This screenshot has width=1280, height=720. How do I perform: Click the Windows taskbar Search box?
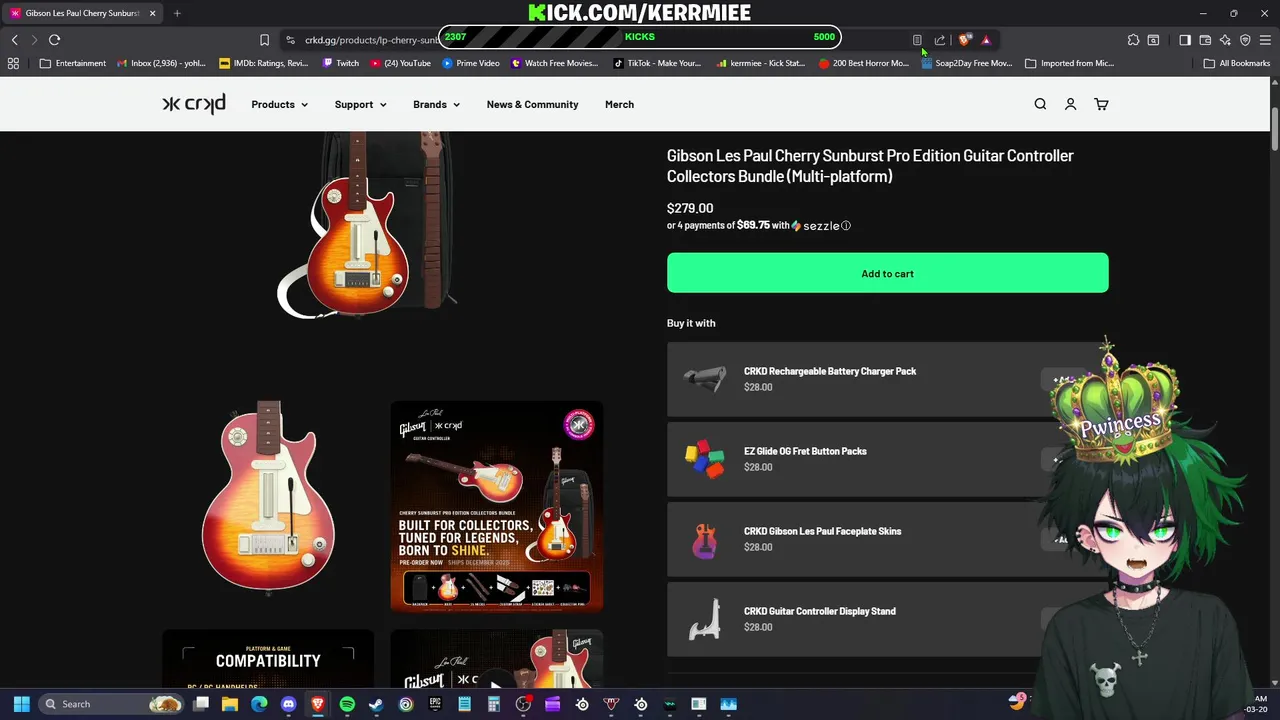point(111,704)
